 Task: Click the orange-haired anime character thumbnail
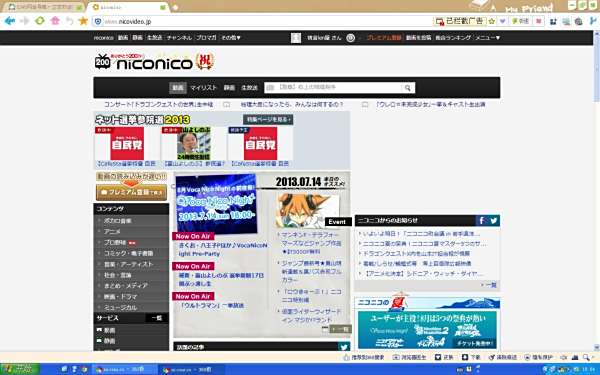click(x=308, y=210)
